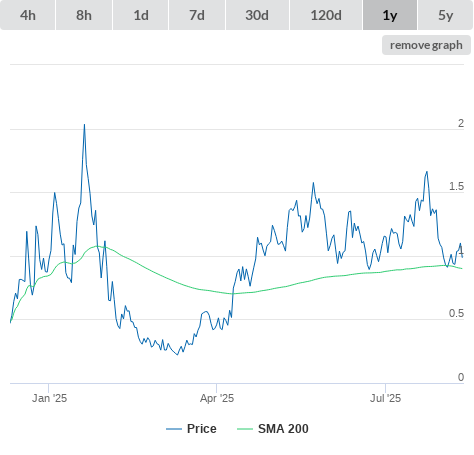Click the 0.5 y-axis label
Image resolution: width=474 pixels, height=455 pixels.
456,313
